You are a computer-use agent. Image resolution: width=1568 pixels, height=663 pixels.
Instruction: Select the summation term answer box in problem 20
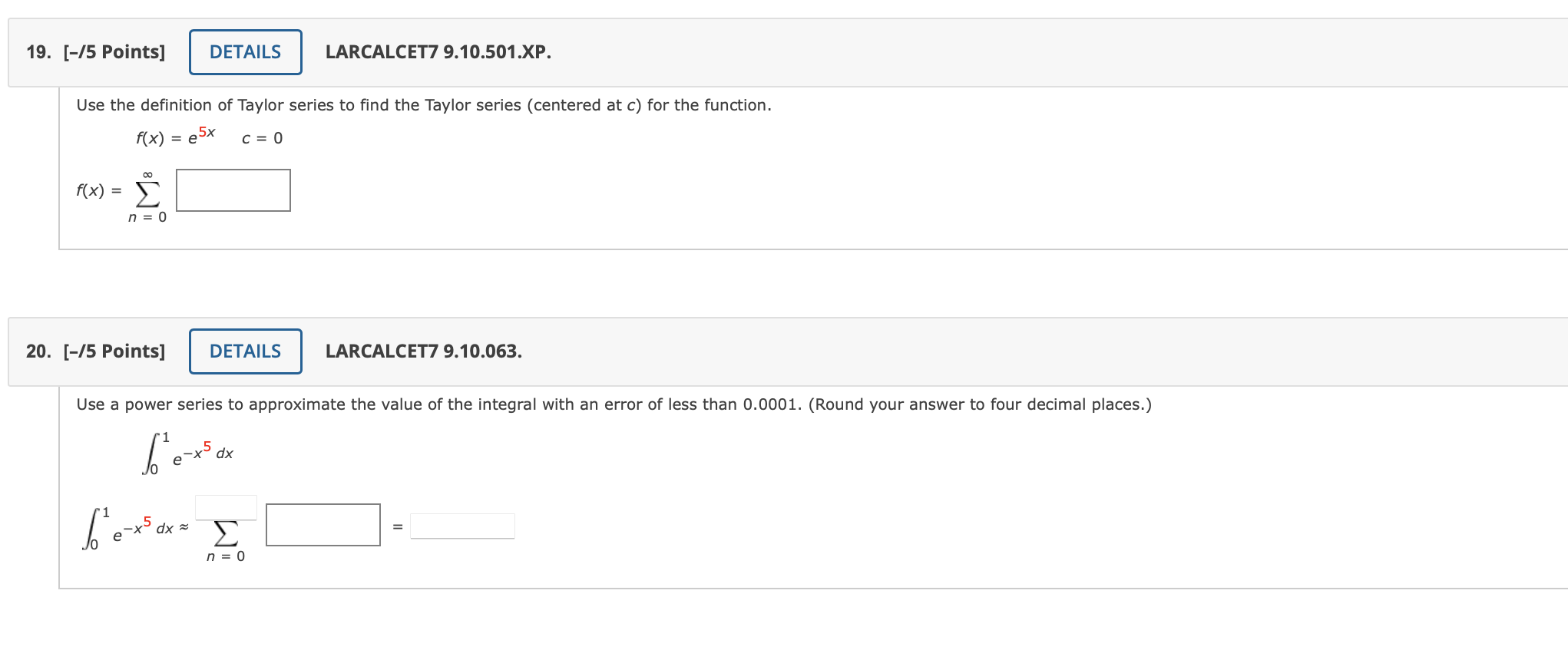(x=323, y=525)
